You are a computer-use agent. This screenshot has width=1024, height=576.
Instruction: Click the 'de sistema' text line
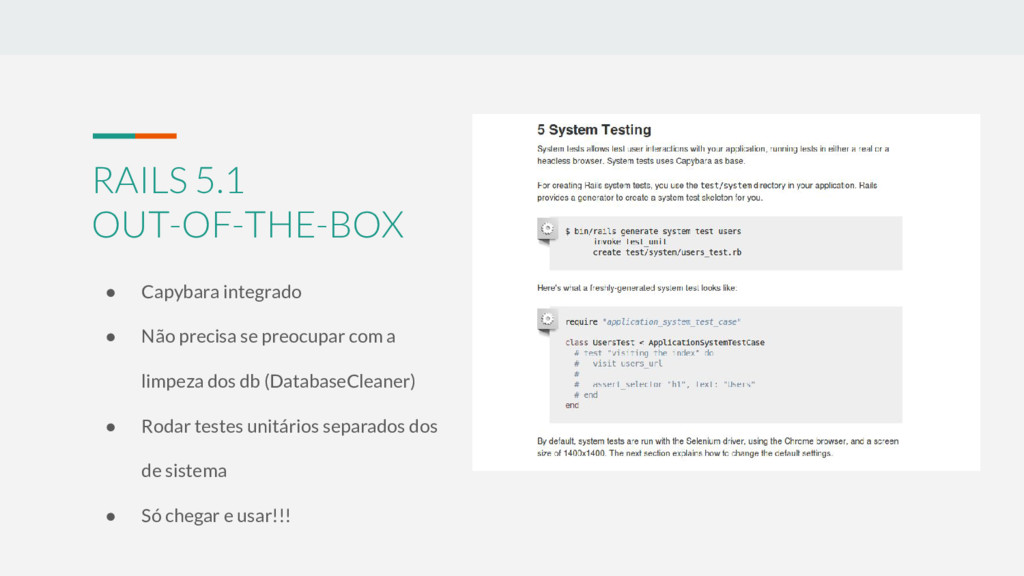(x=184, y=471)
